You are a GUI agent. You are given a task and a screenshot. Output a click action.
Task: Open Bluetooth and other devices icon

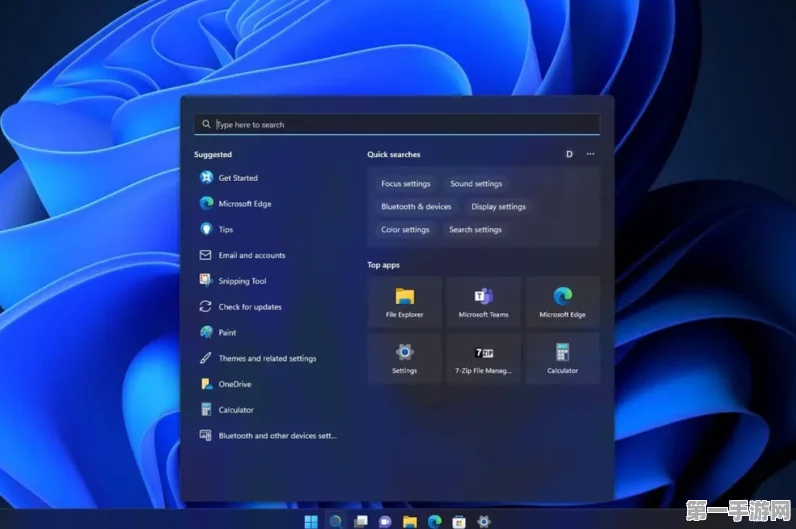pyautogui.click(x=205, y=435)
